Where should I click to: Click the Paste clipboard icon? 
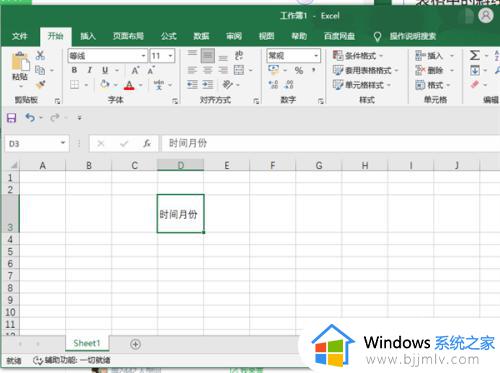coord(20,62)
